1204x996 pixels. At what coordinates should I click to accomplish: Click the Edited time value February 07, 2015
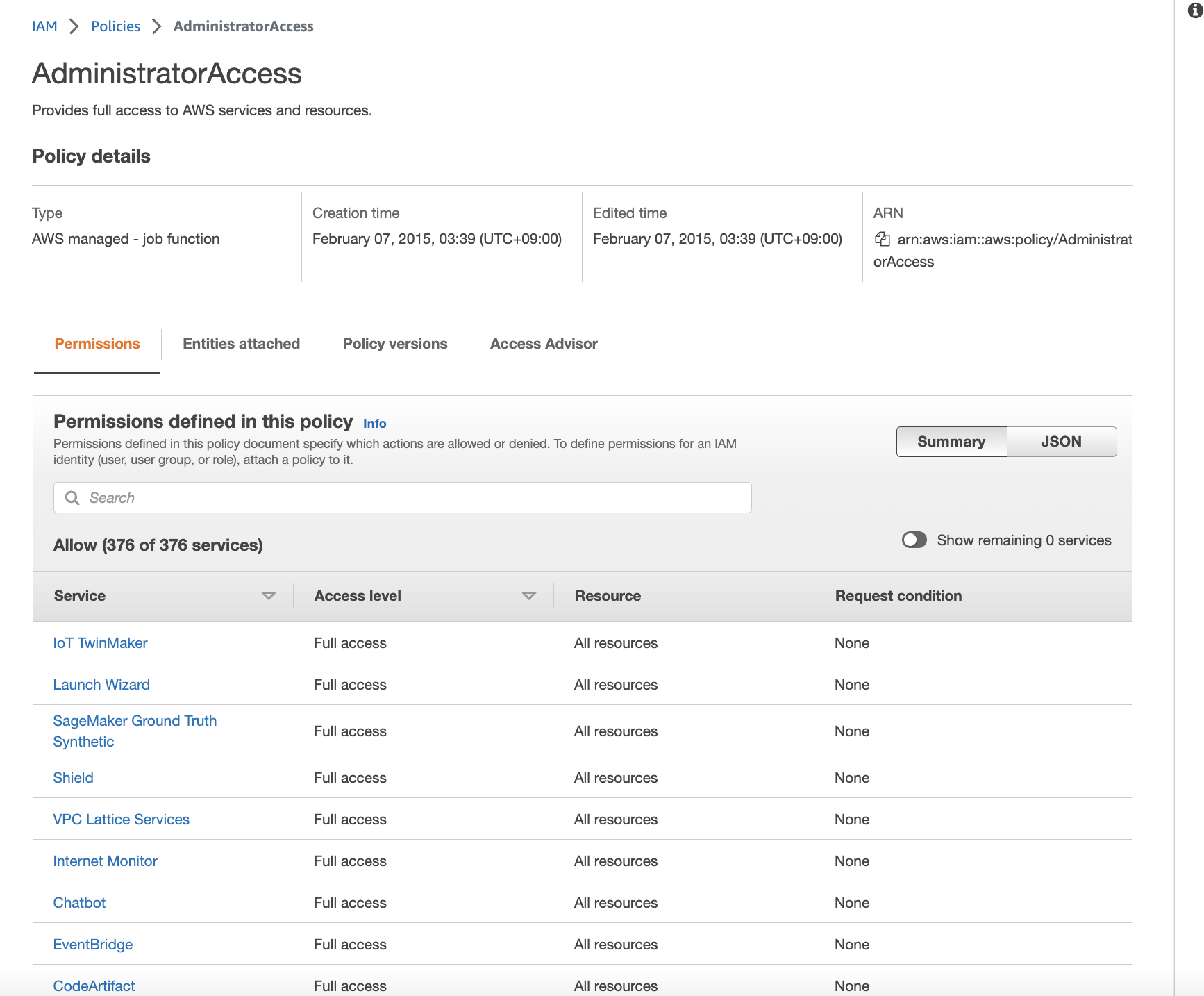point(717,239)
